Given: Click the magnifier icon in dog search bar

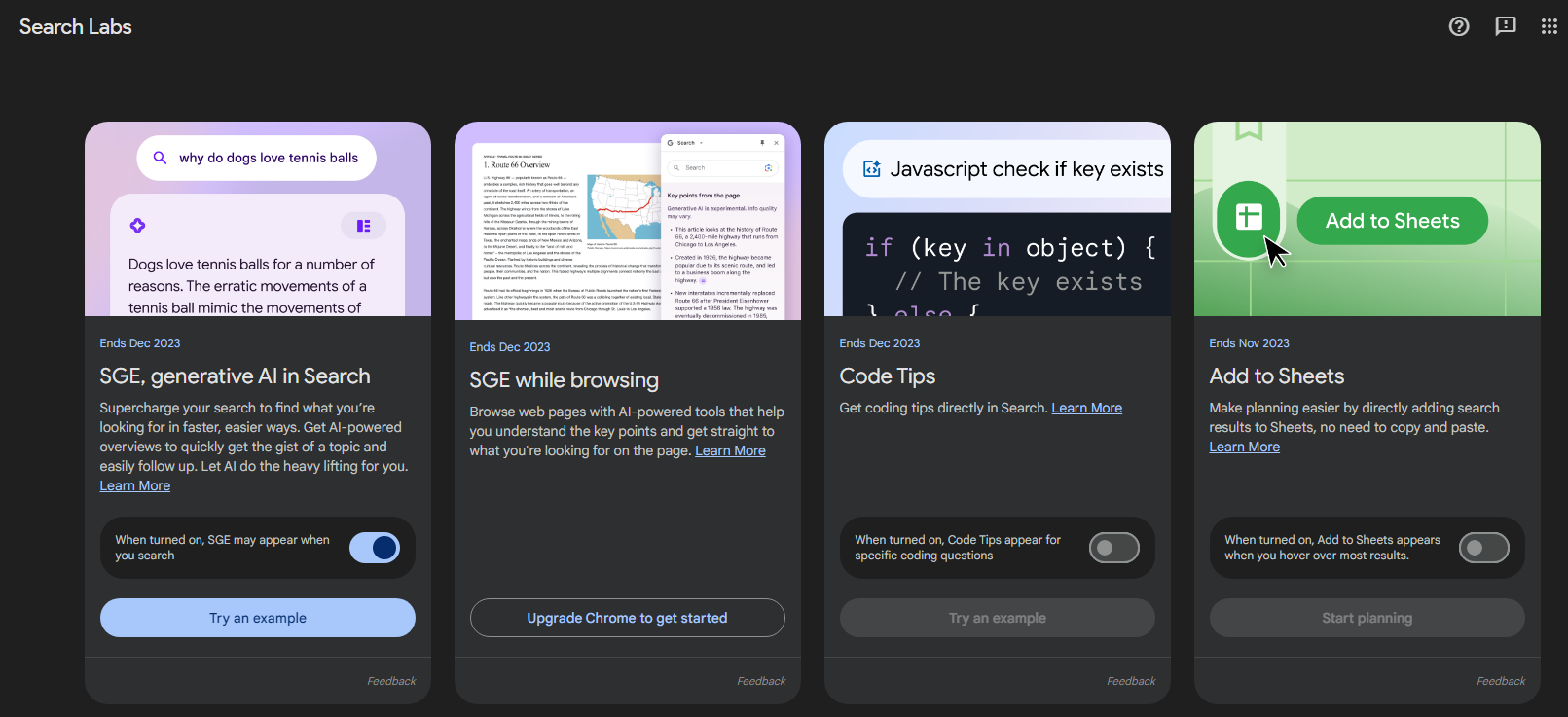Looking at the screenshot, I should pos(161,158).
